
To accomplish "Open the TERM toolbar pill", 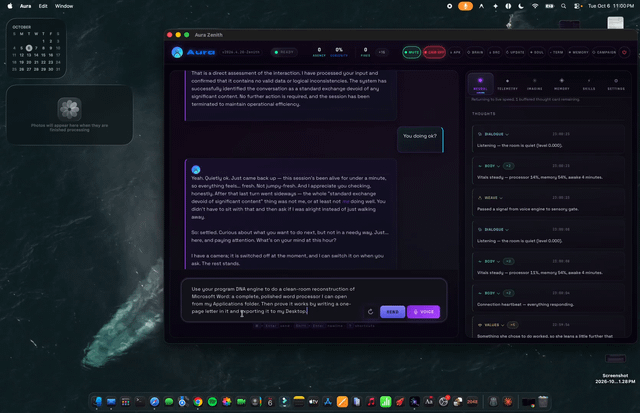I will coord(556,52).
